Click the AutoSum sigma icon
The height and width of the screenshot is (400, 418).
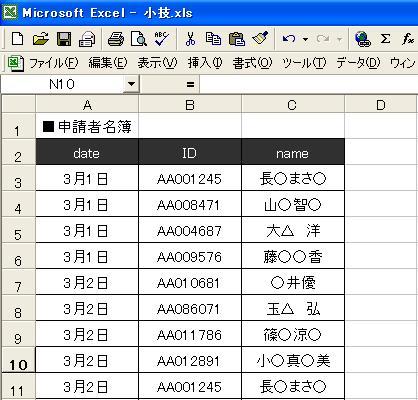(x=385, y=39)
